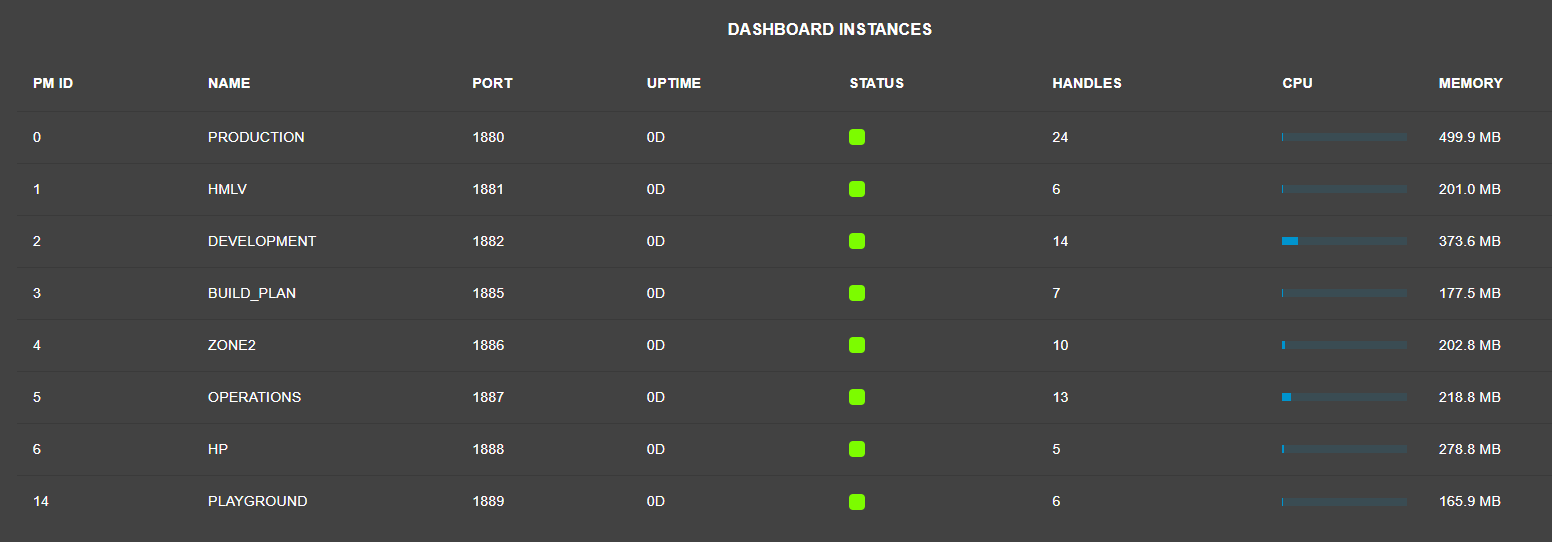This screenshot has height=542, width=1552.
Task: Click the 278.8 MB memory value
Action: pyautogui.click(x=1470, y=449)
